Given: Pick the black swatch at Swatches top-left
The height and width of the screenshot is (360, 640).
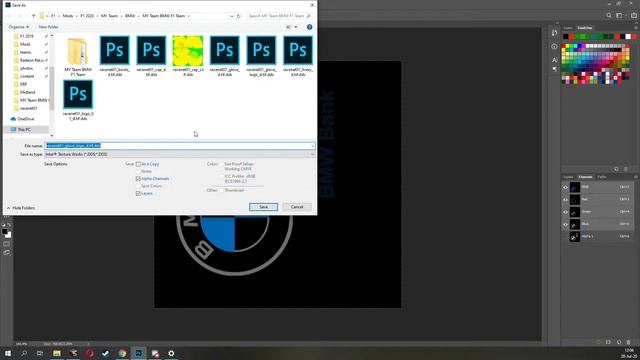Looking at the screenshot, I should pos(565,37).
